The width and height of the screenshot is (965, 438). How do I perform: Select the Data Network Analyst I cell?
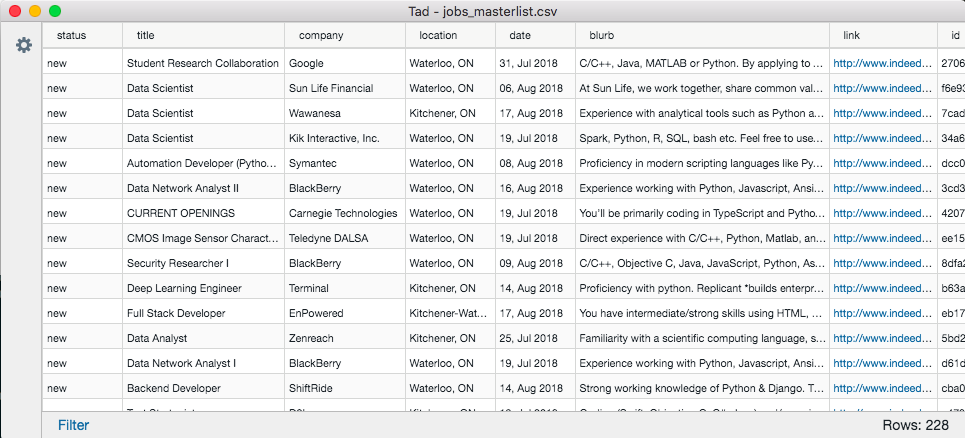coord(203,363)
